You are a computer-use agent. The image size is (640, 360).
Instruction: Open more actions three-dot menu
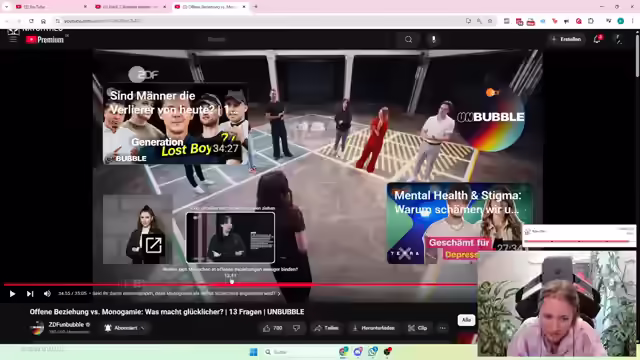pyautogui.click(x=442, y=328)
